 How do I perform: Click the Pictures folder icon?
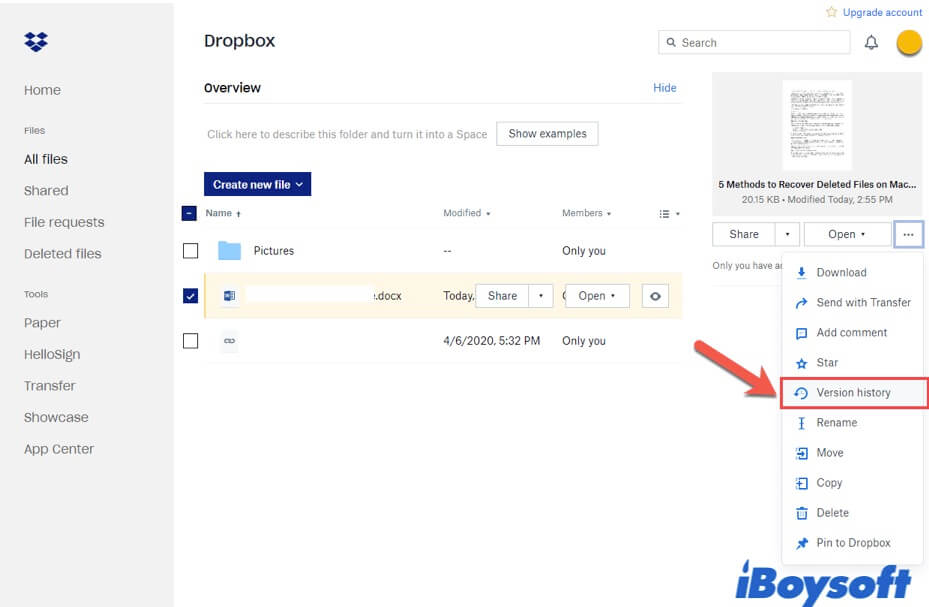(x=230, y=251)
